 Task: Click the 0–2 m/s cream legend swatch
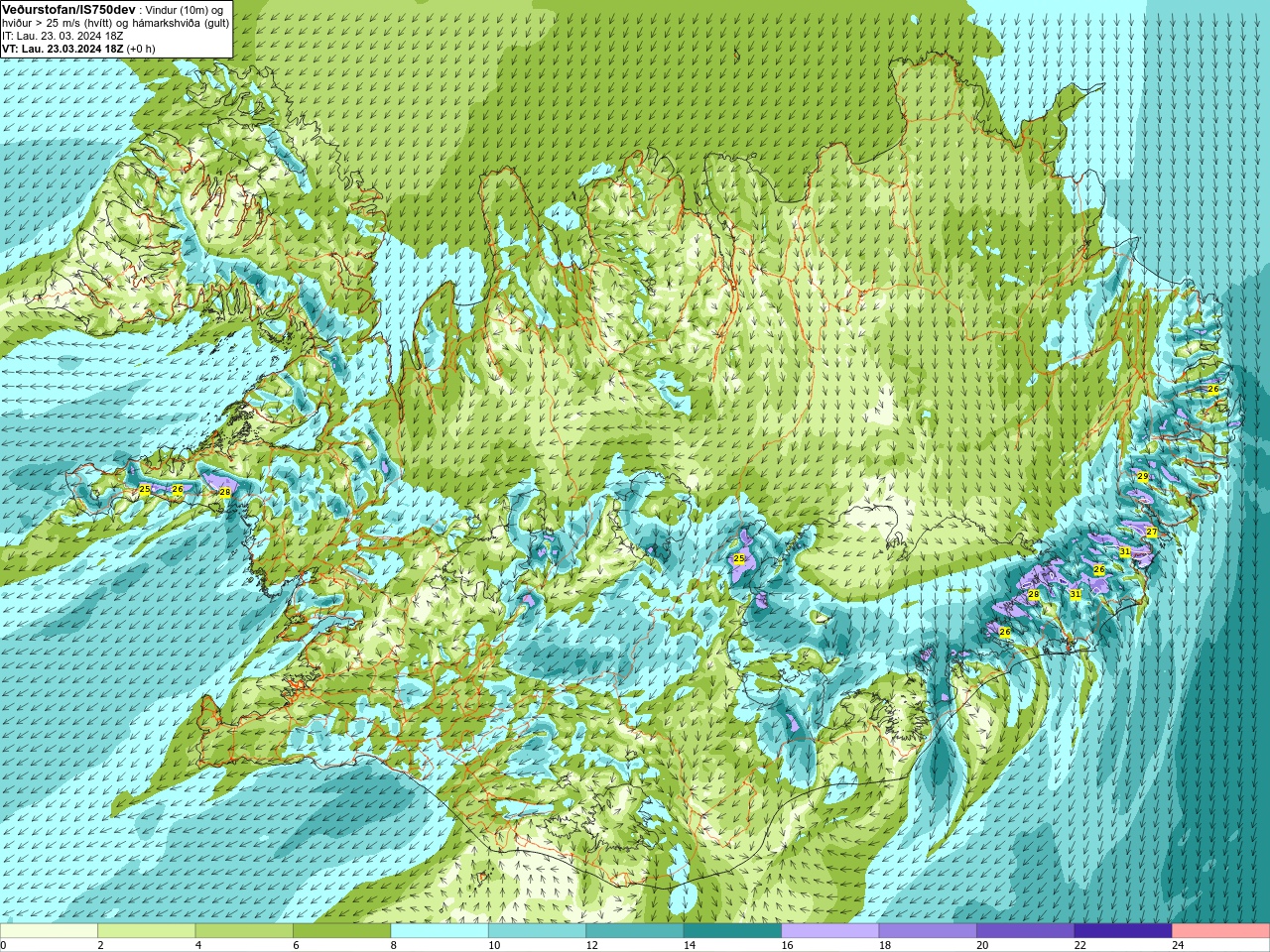pyautogui.click(x=50, y=930)
